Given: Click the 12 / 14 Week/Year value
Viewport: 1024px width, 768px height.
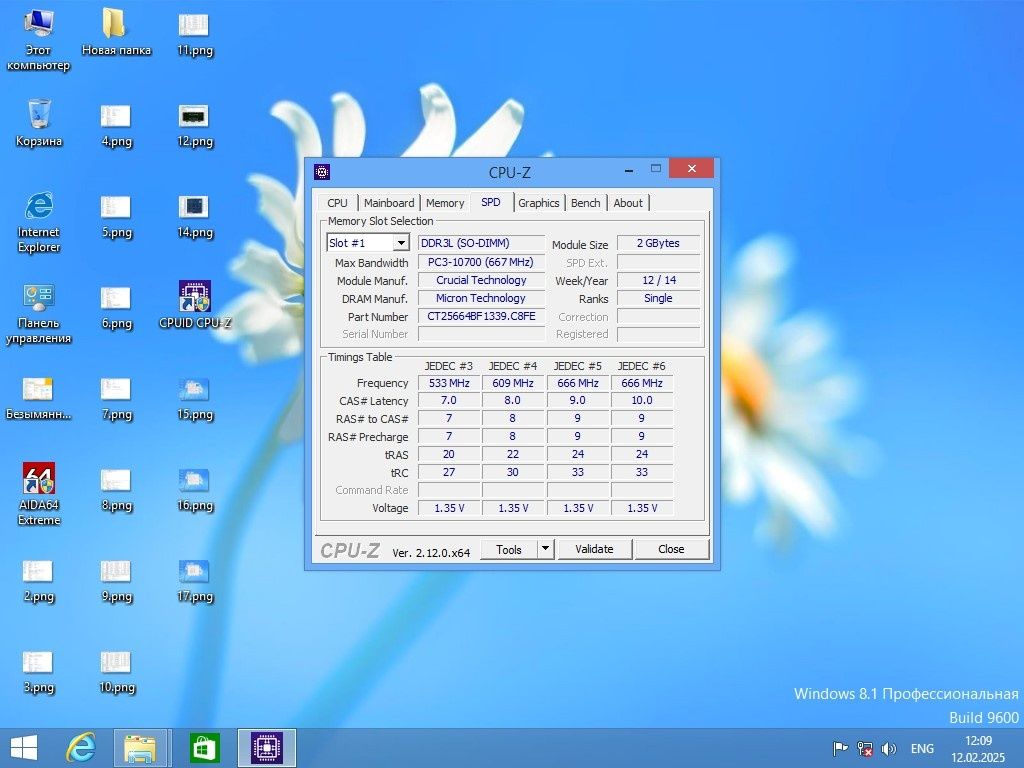Looking at the screenshot, I should [x=658, y=280].
